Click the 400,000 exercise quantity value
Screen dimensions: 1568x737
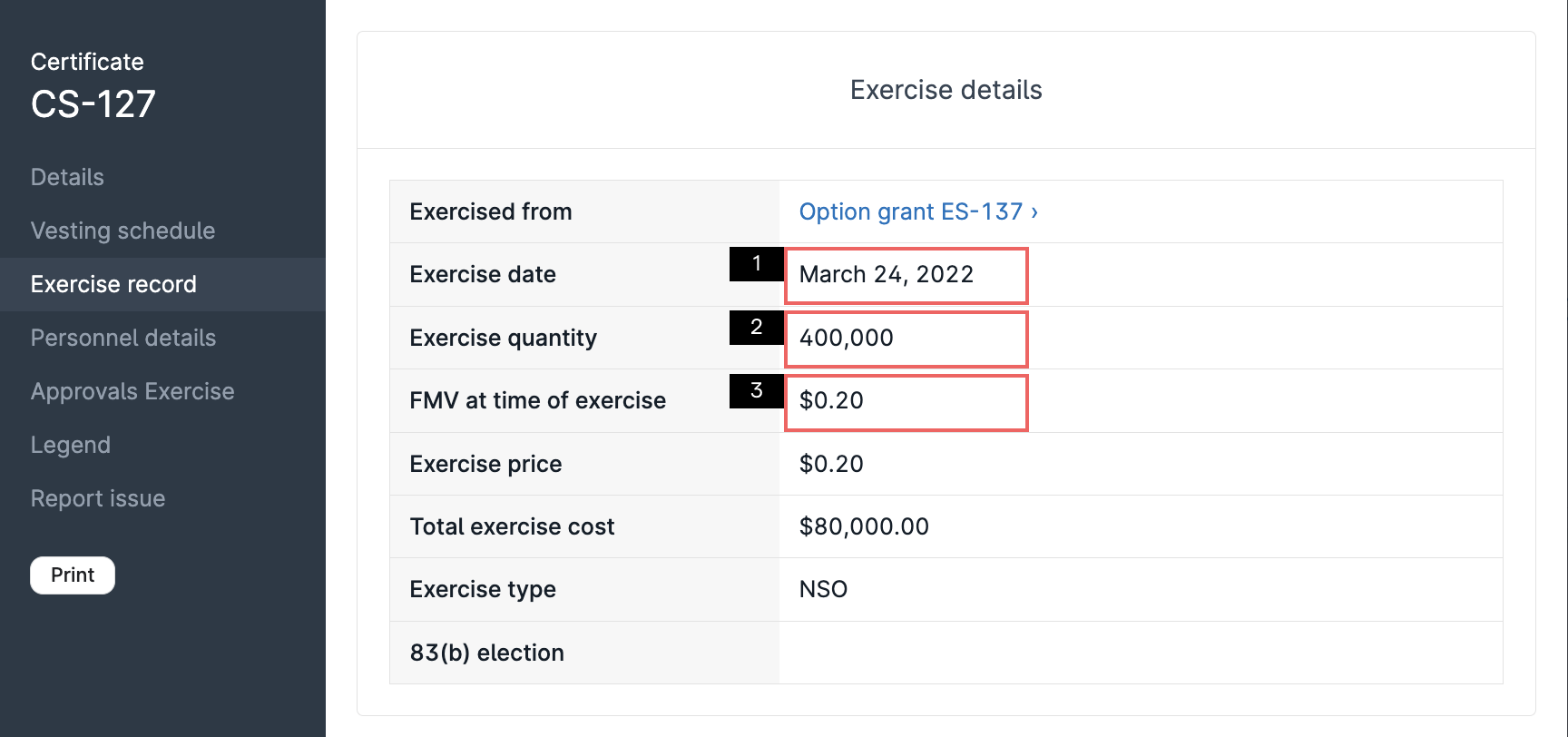click(x=846, y=338)
